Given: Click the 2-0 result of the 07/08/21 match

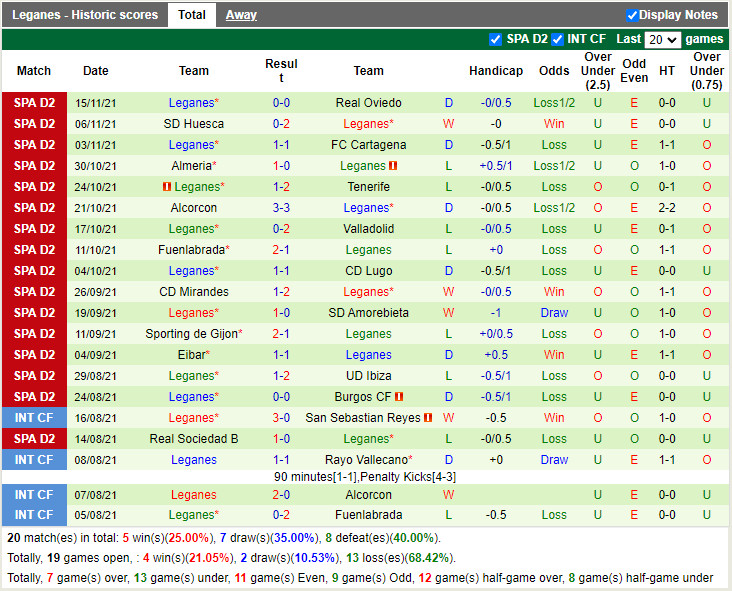Looking at the screenshot, I should [281, 495].
